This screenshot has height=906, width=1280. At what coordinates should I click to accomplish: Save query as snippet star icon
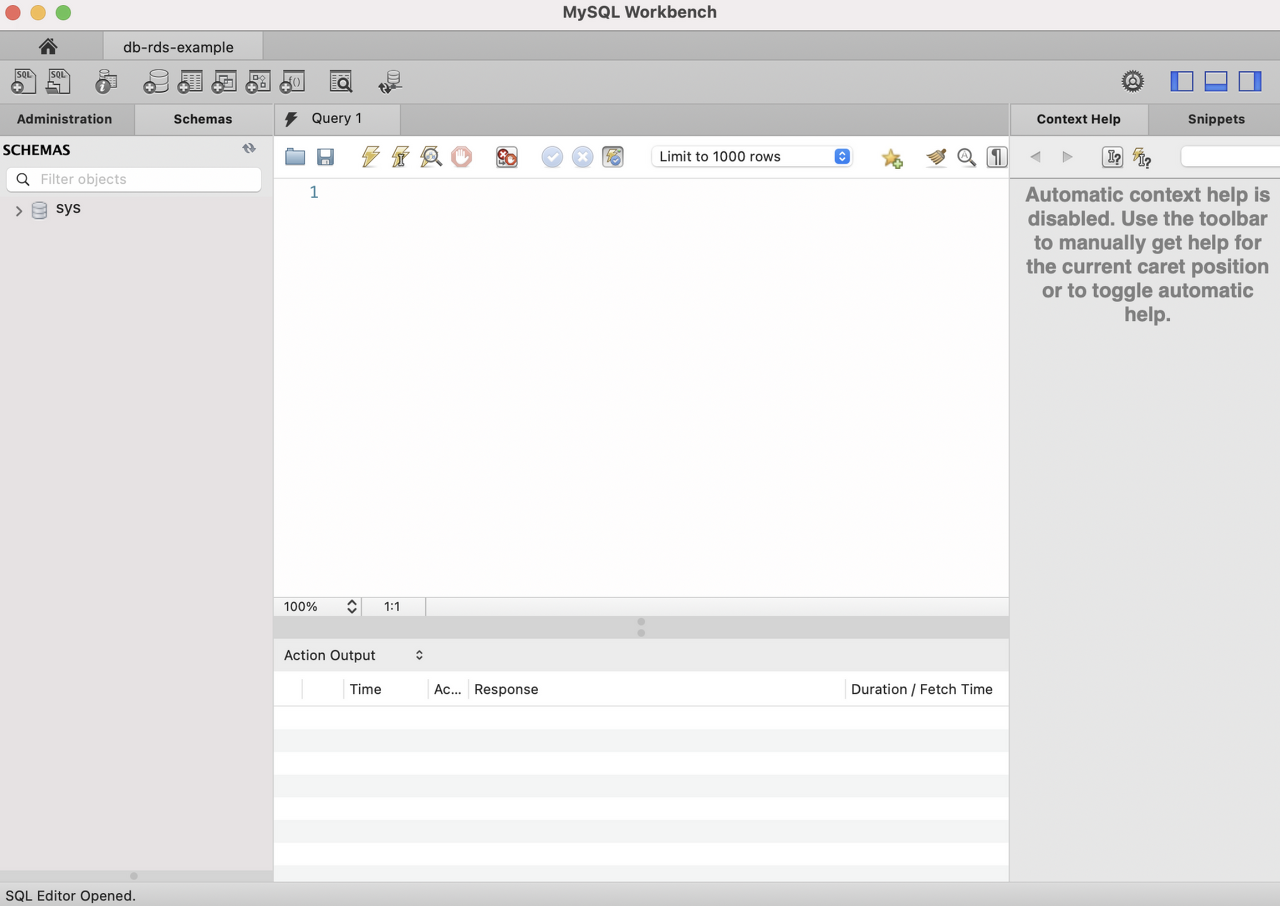click(892, 158)
